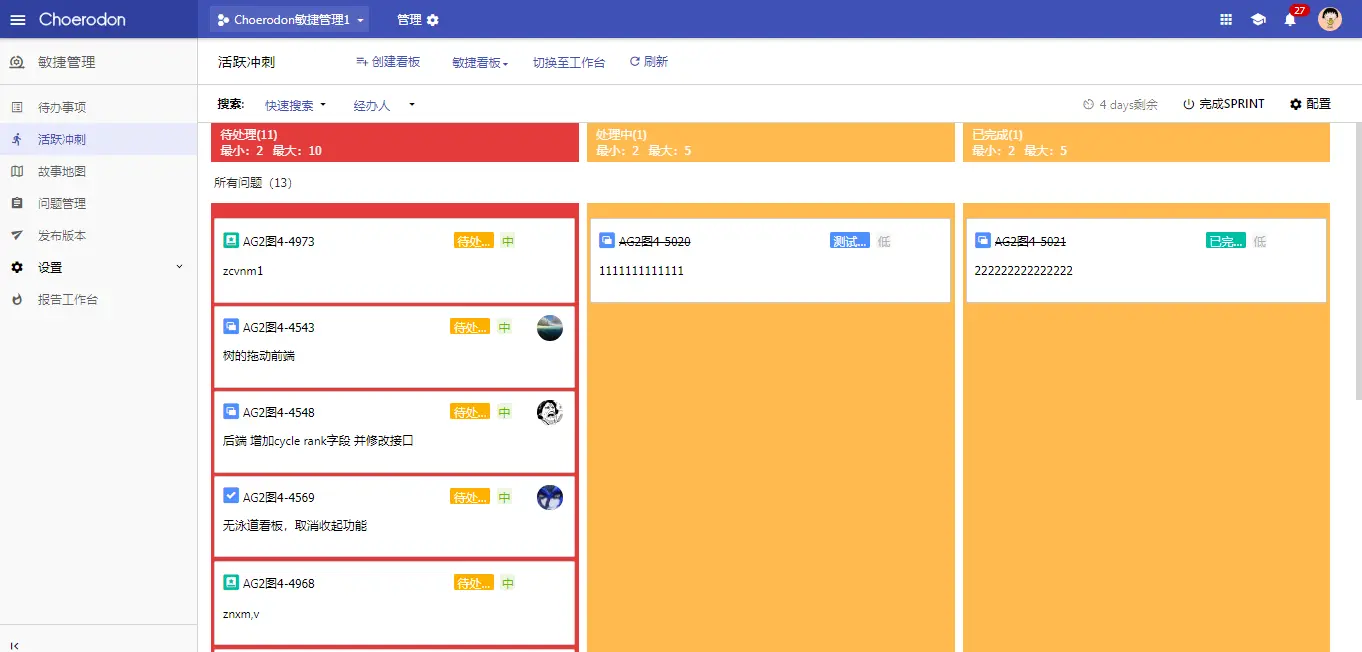Click issue type icon of AG2图4-4543

(231, 326)
